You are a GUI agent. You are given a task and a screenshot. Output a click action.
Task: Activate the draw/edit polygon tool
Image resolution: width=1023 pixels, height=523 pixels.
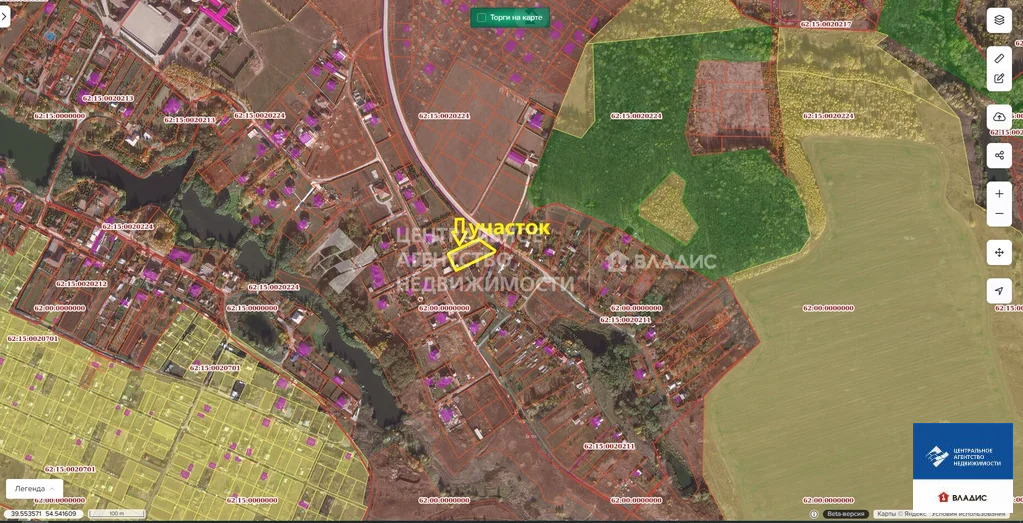click(998, 79)
